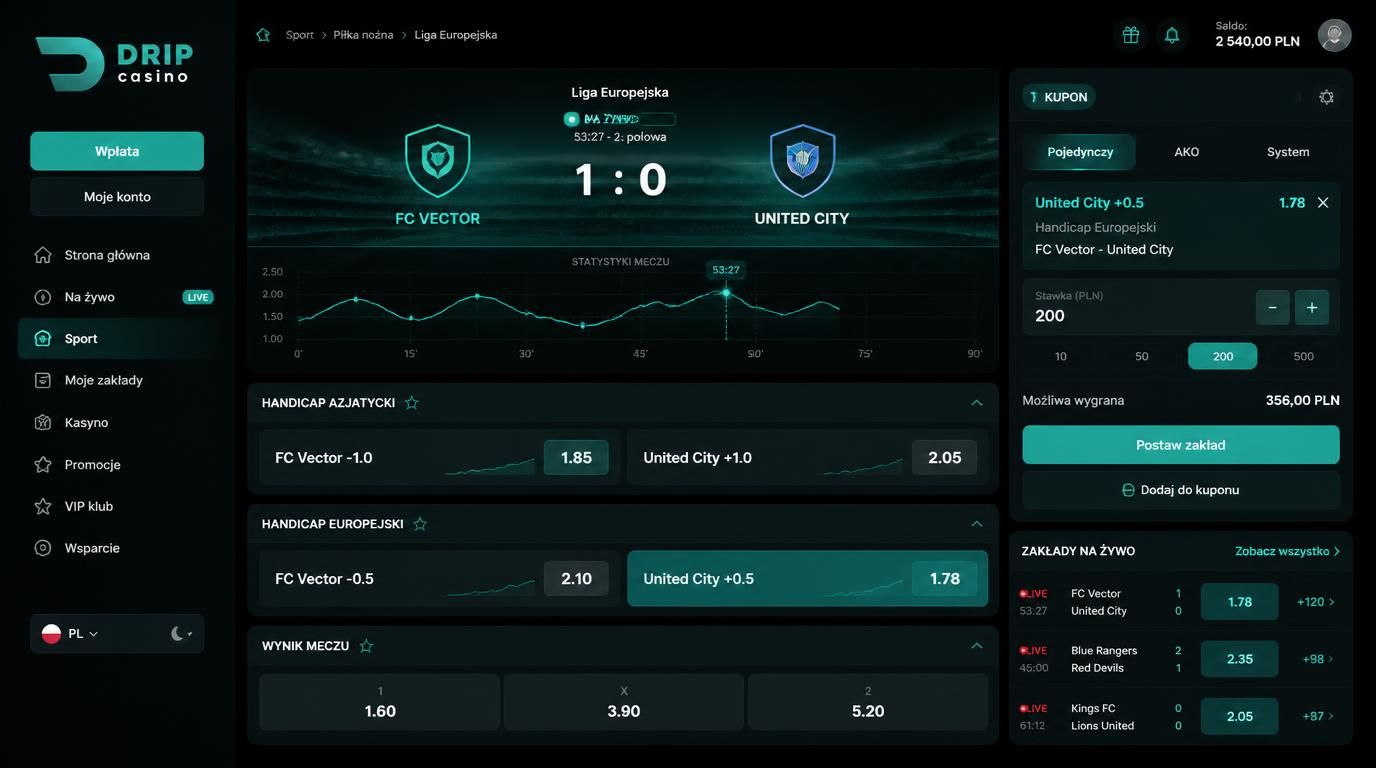Open the notifications bell
The image size is (1376, 768).
tap(1172, 35)
